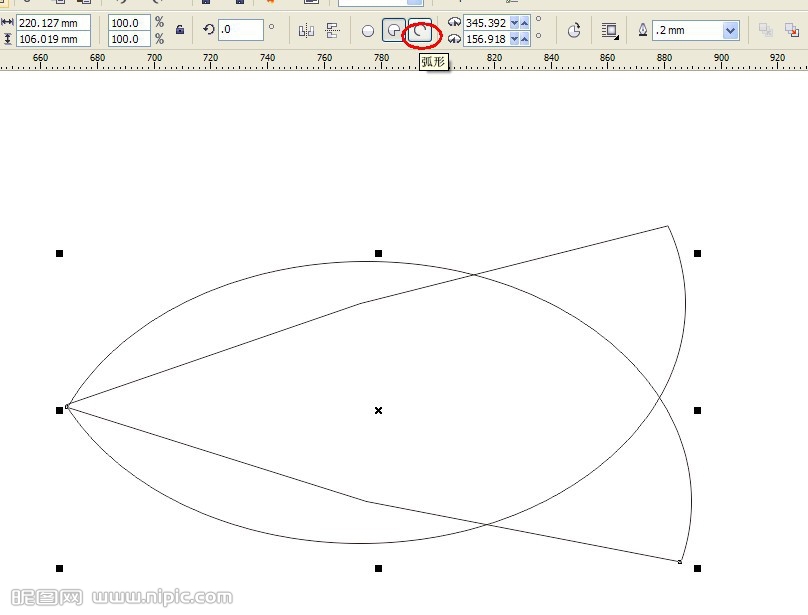Click the horizontal scale factor 100.0 field

[x=129, y=23]
